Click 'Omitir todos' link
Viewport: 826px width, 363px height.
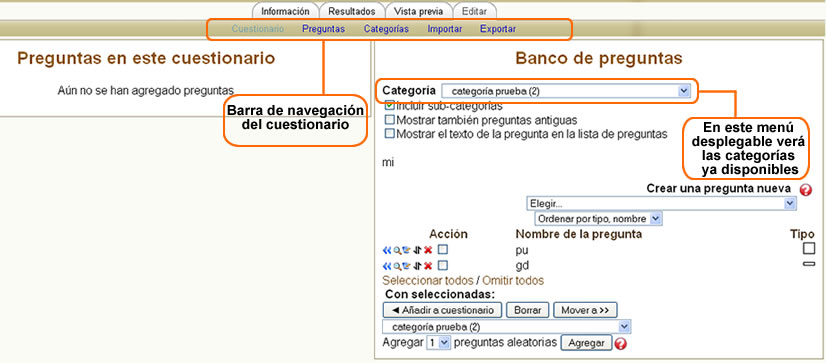pos(513,280)
